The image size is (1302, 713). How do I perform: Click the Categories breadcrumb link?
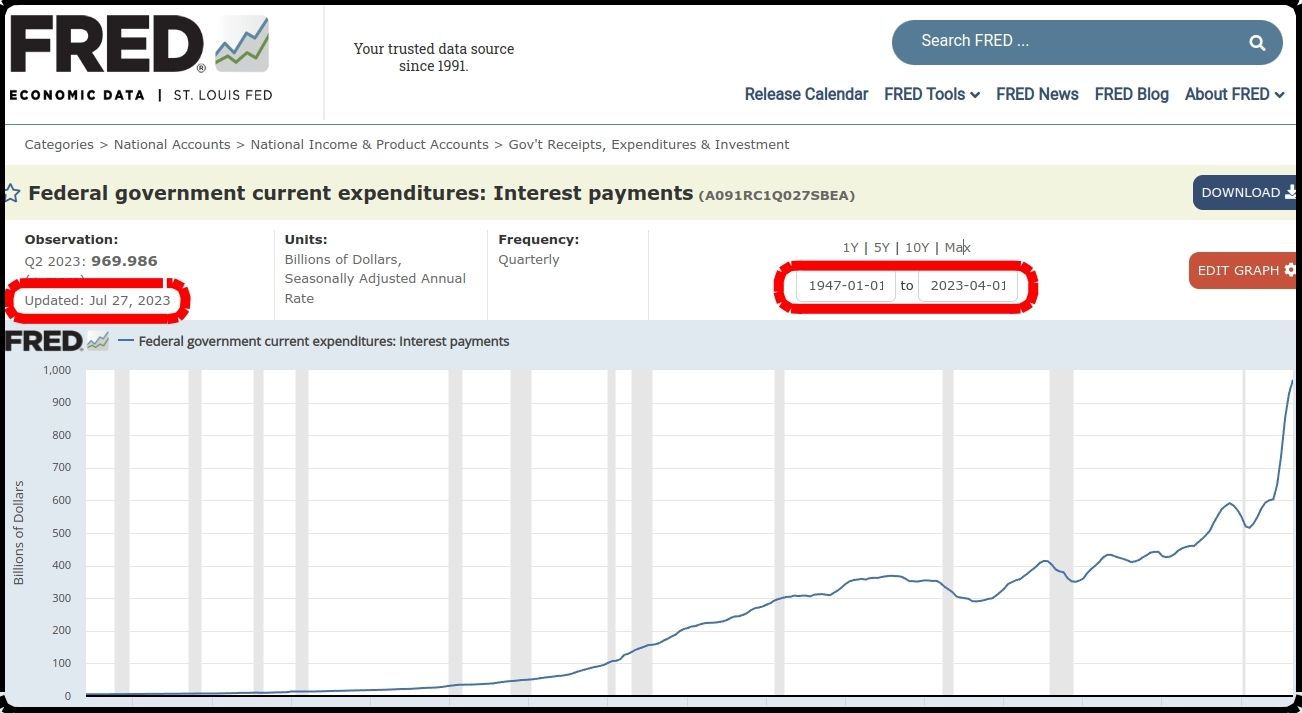tap(59, 145)
